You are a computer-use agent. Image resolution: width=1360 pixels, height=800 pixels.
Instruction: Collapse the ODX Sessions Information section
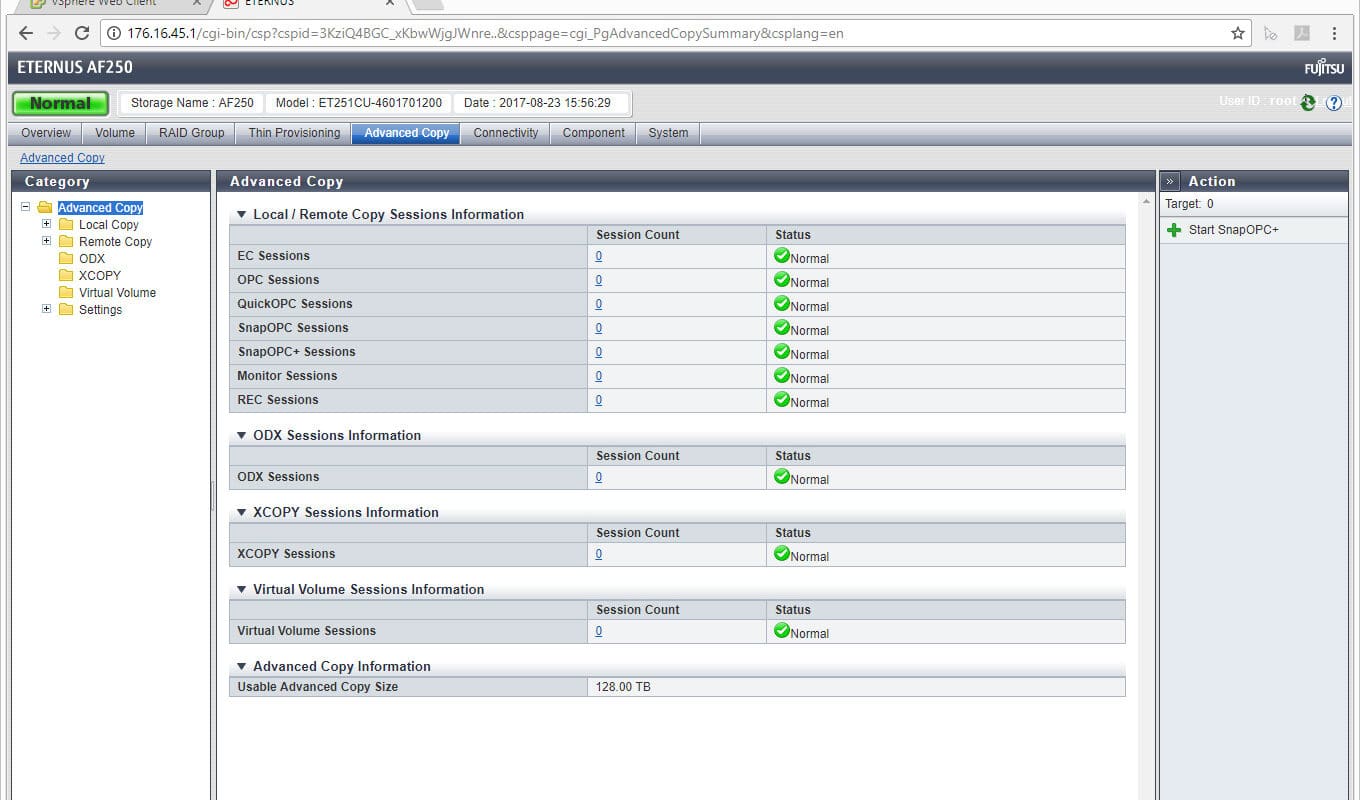pyautogui.click(x=241, y=435)
